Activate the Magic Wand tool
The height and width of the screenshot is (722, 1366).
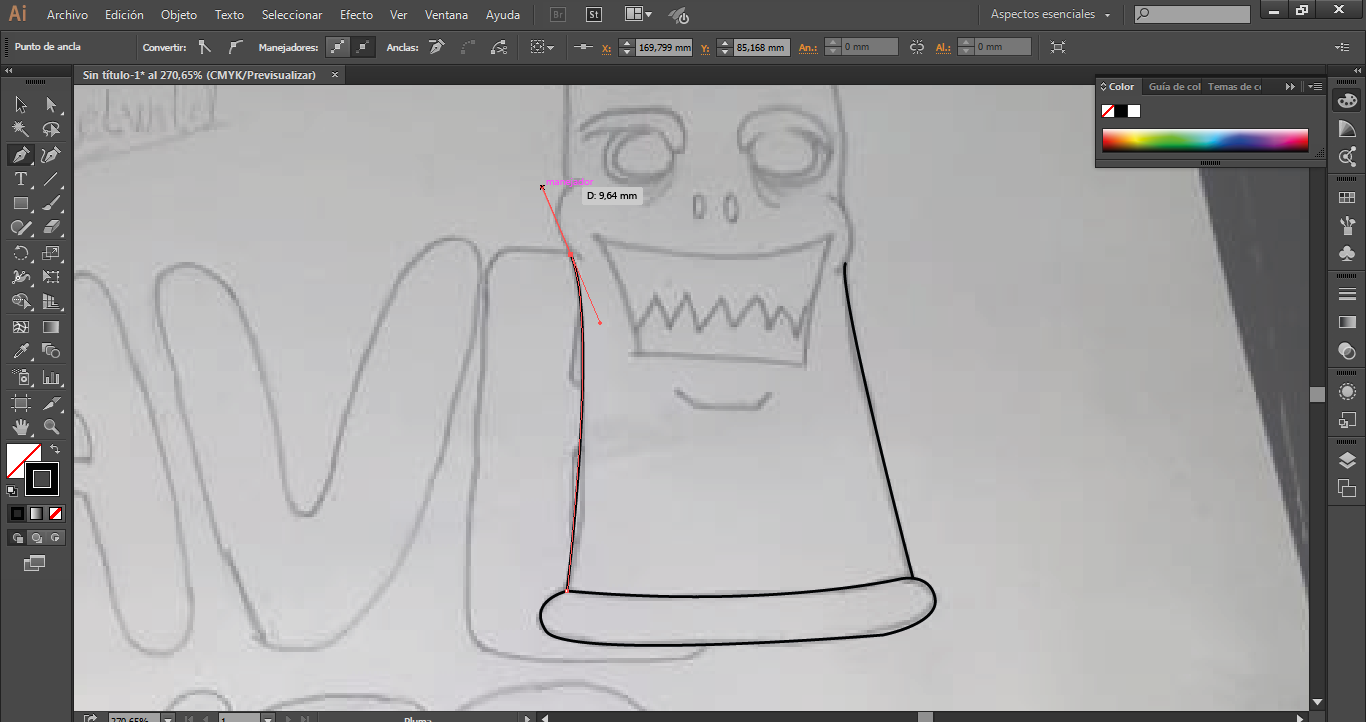[20, 129]
